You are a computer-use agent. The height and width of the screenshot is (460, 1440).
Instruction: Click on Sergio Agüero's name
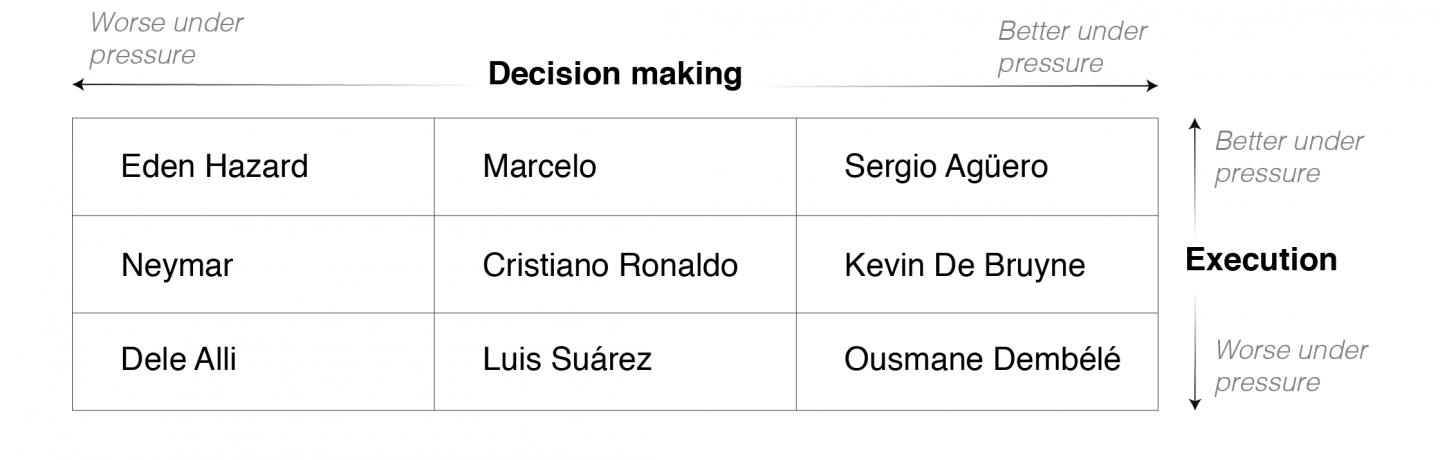click(x=946, y=167)
